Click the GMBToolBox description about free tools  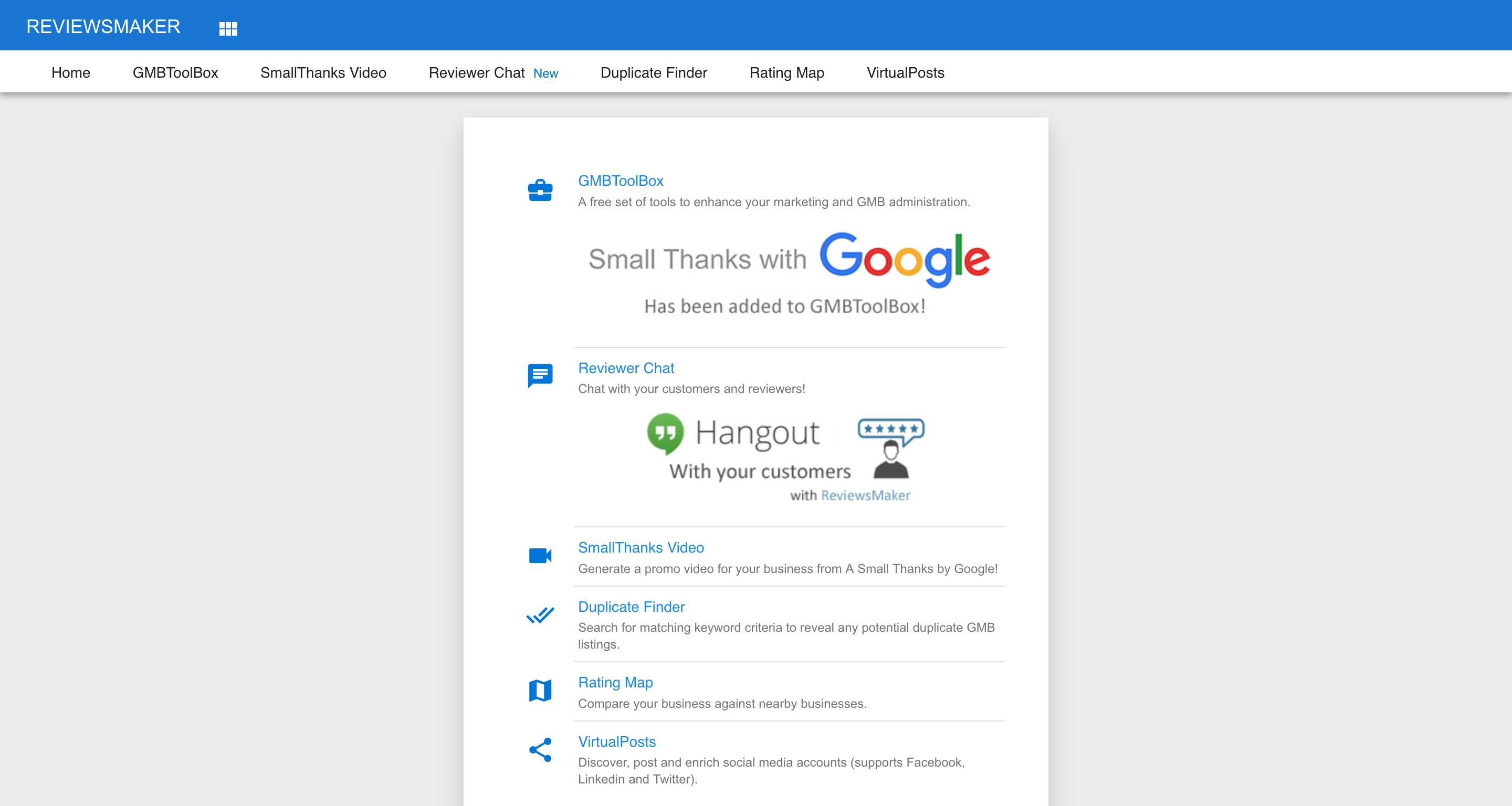point(774,202)
